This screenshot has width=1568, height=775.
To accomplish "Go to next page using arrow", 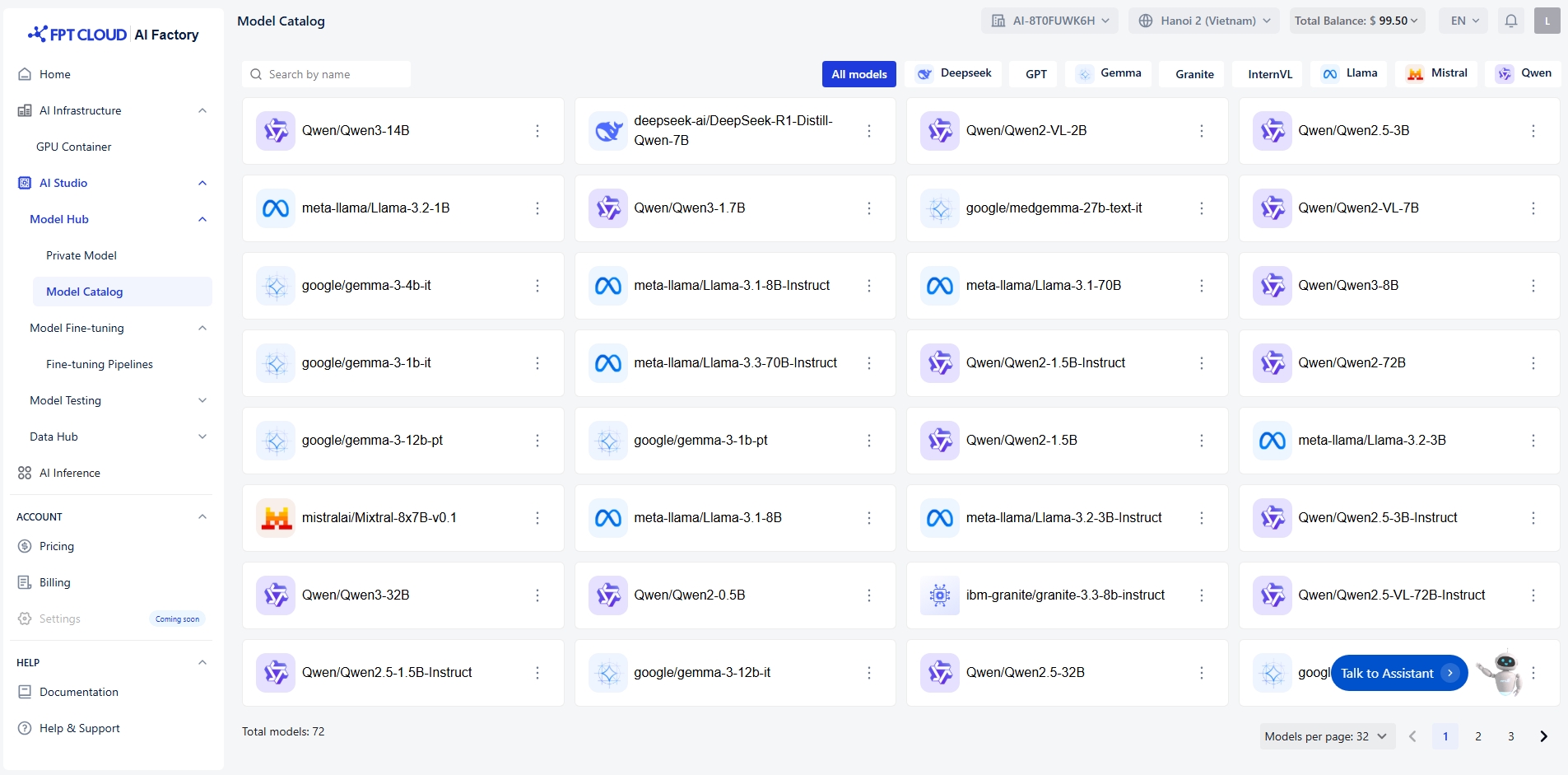I will 1543,736.
